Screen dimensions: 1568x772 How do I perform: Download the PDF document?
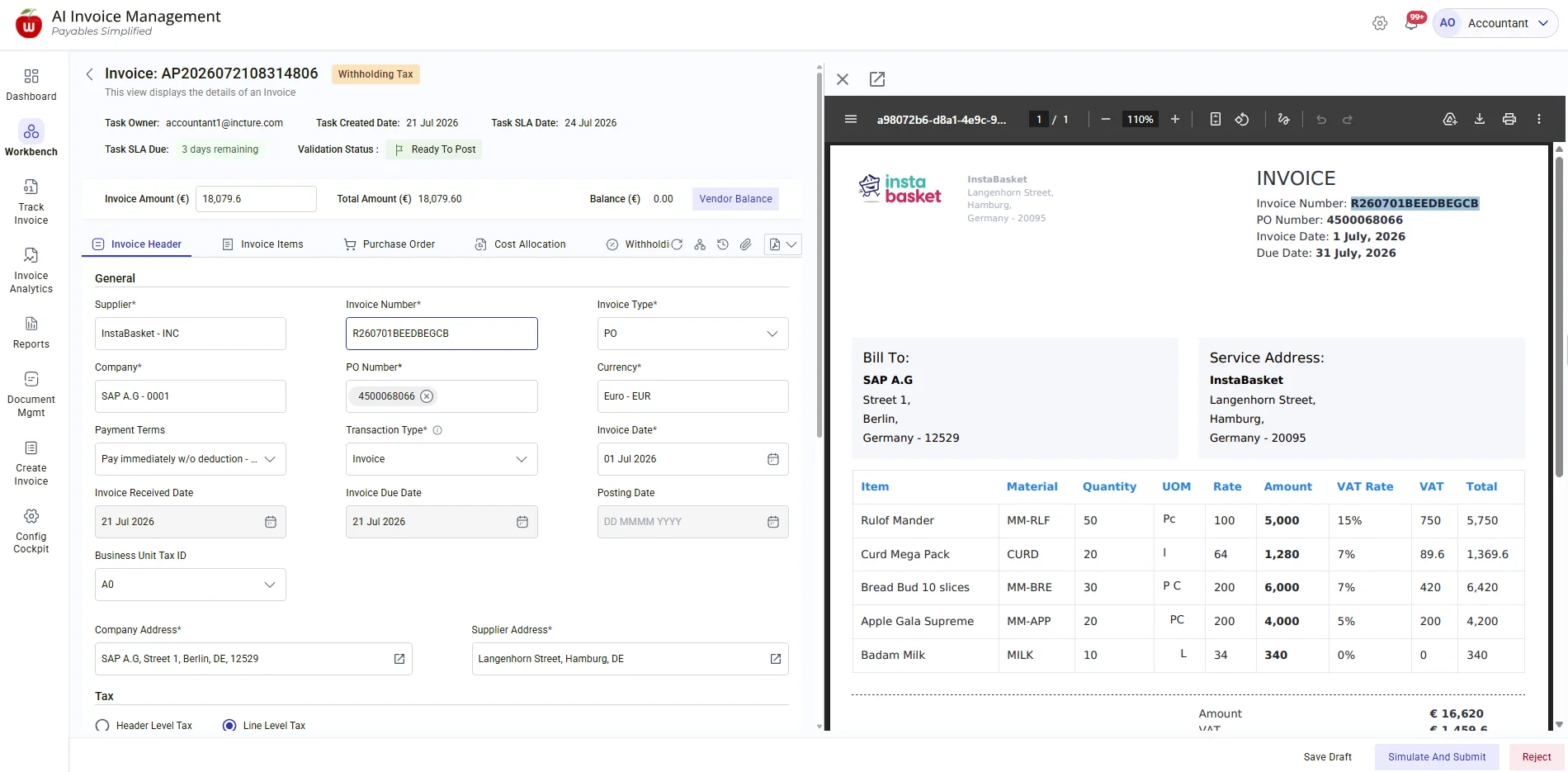click(x=1480, y=119)
